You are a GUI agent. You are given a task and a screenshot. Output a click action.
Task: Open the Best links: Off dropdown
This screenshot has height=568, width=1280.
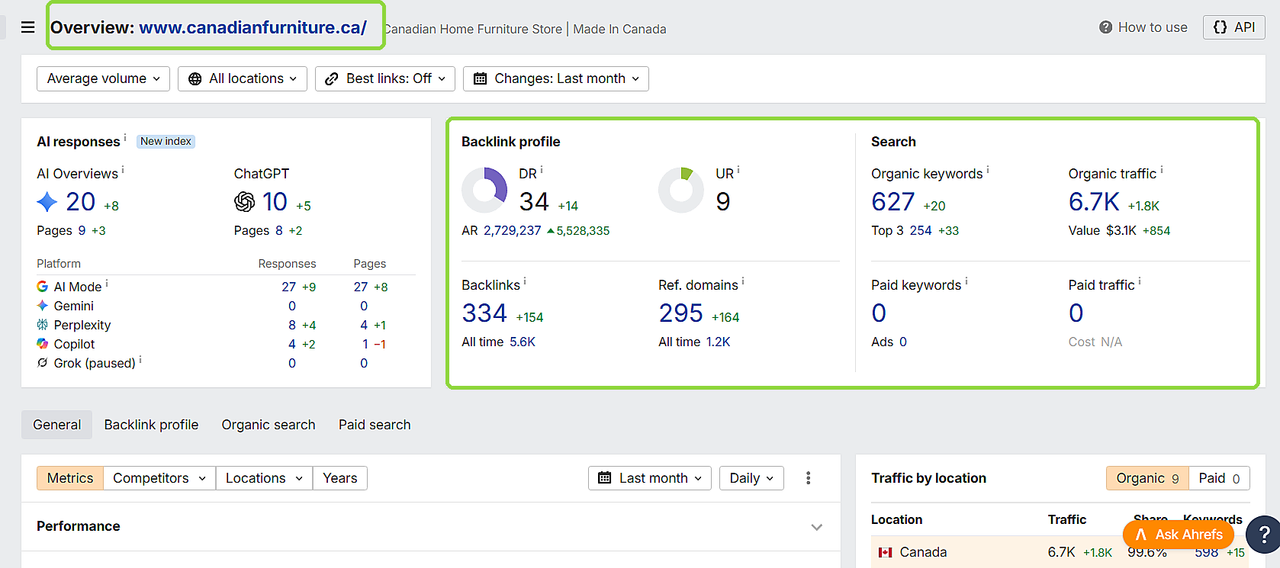385,79
